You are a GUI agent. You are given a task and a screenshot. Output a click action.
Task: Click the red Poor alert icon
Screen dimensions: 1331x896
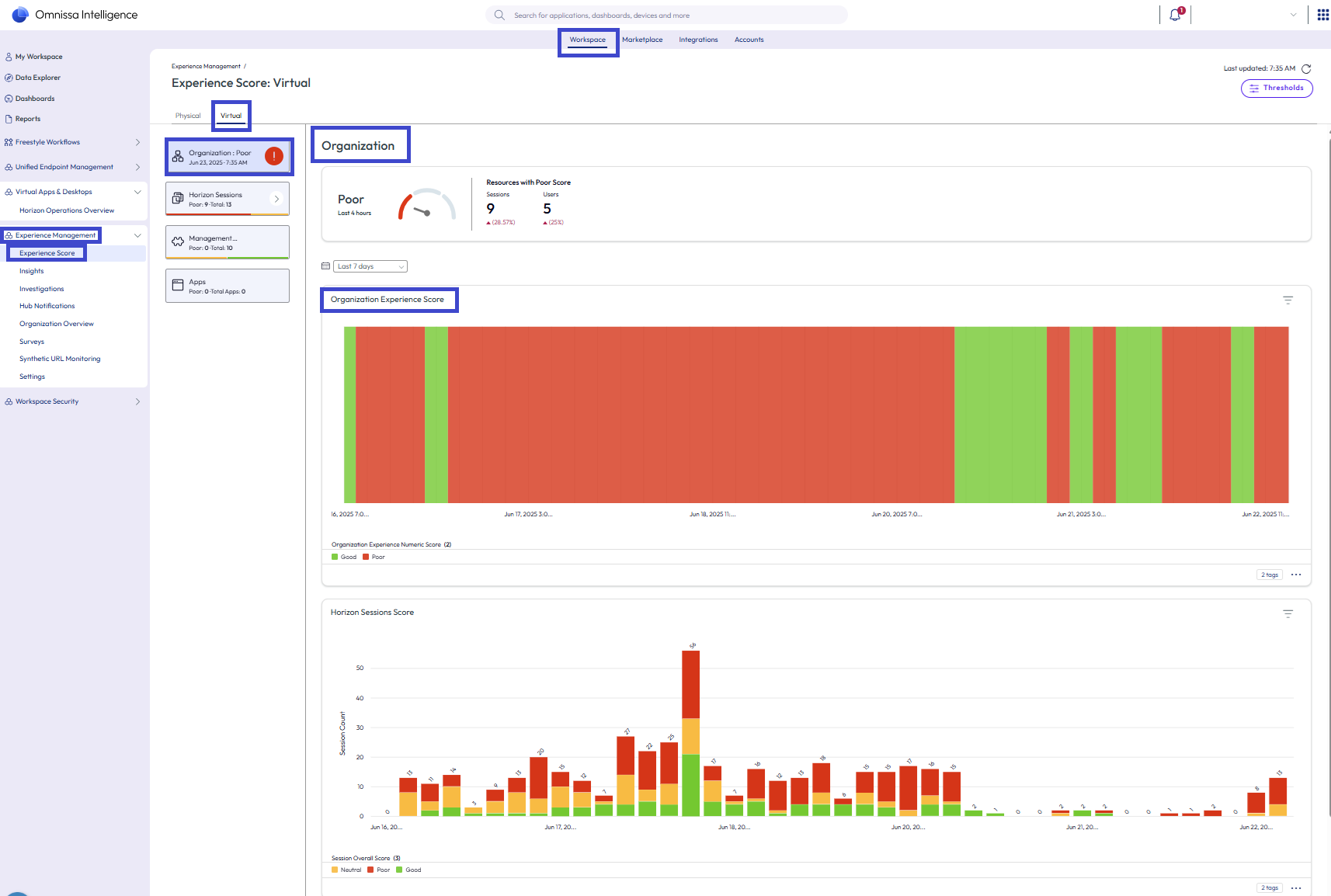click(x=274, y=156)
